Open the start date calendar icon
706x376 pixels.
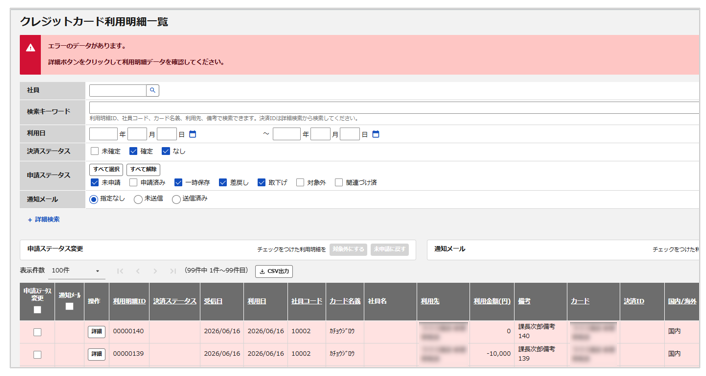[193, 134]
